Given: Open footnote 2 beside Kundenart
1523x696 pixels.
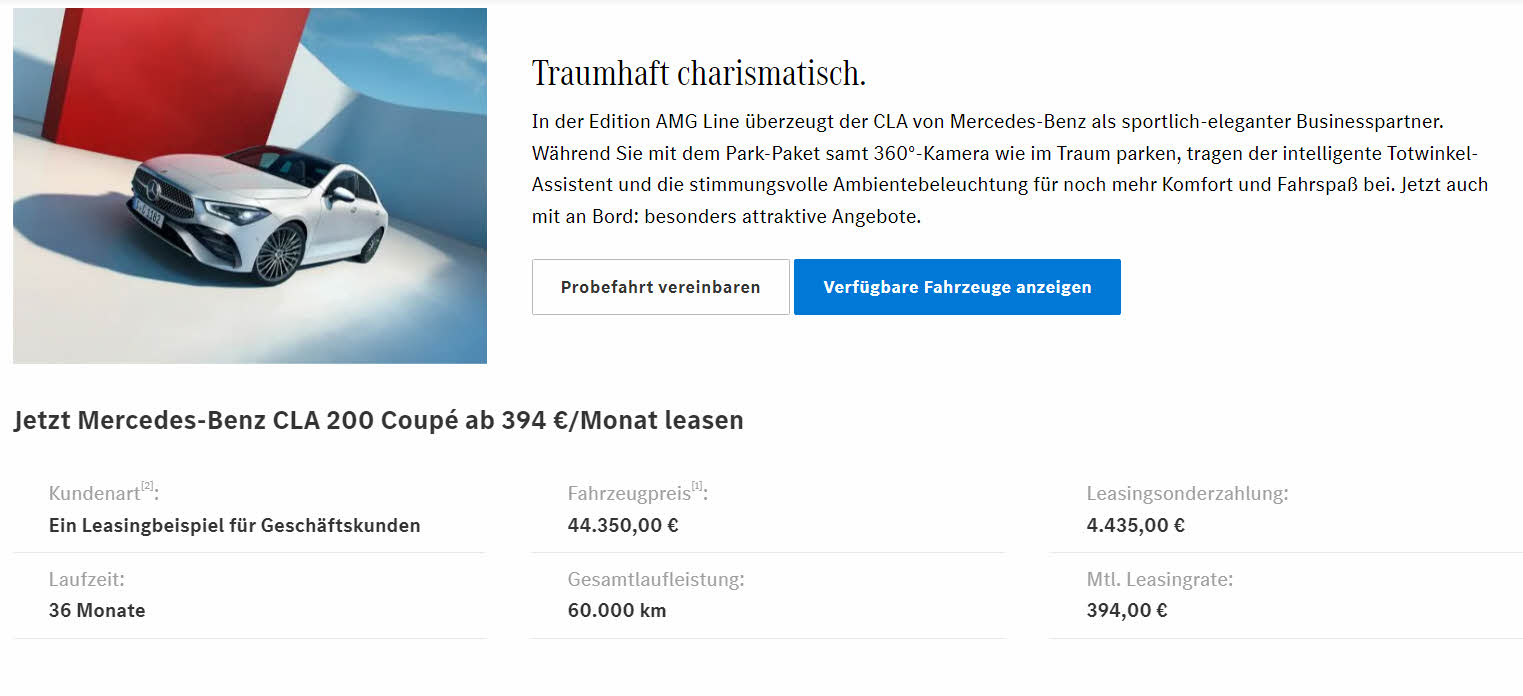Looking at the screenshot, I should point(147,486).
